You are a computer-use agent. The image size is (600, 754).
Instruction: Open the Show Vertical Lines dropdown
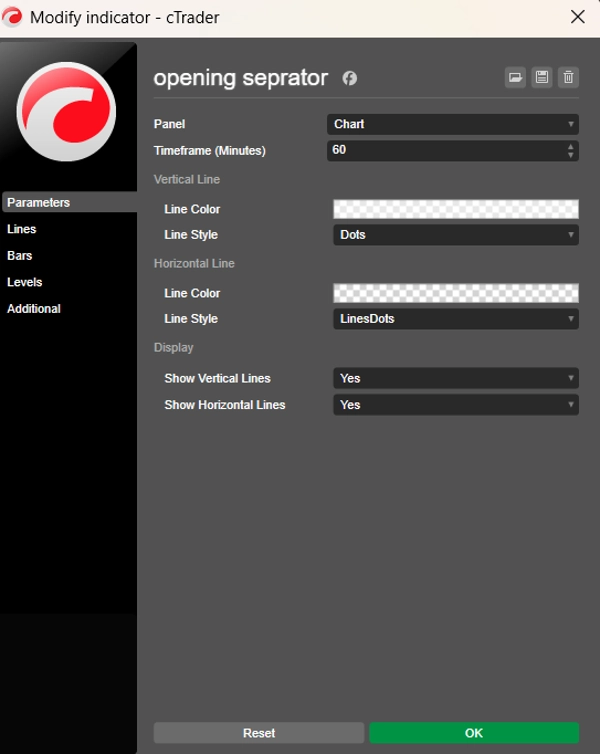pos(456,378)
